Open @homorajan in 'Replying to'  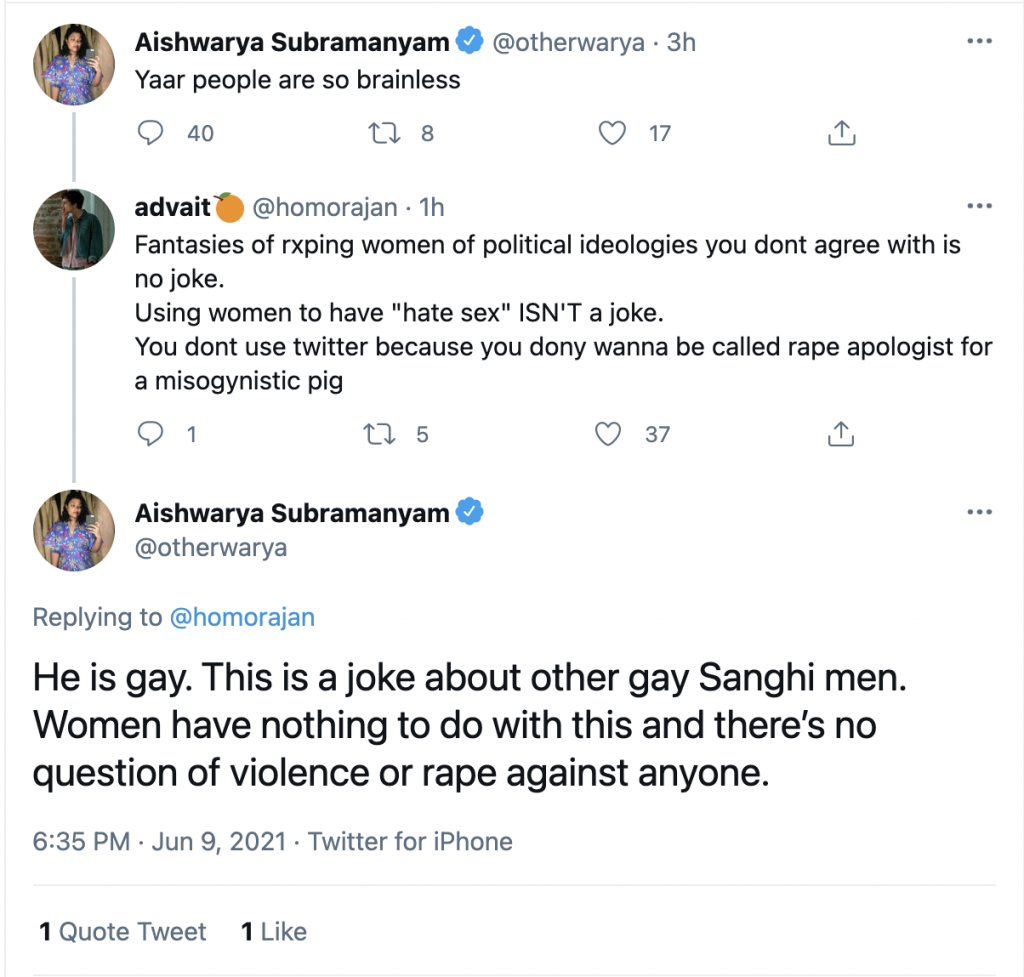[x=242, y=617]
